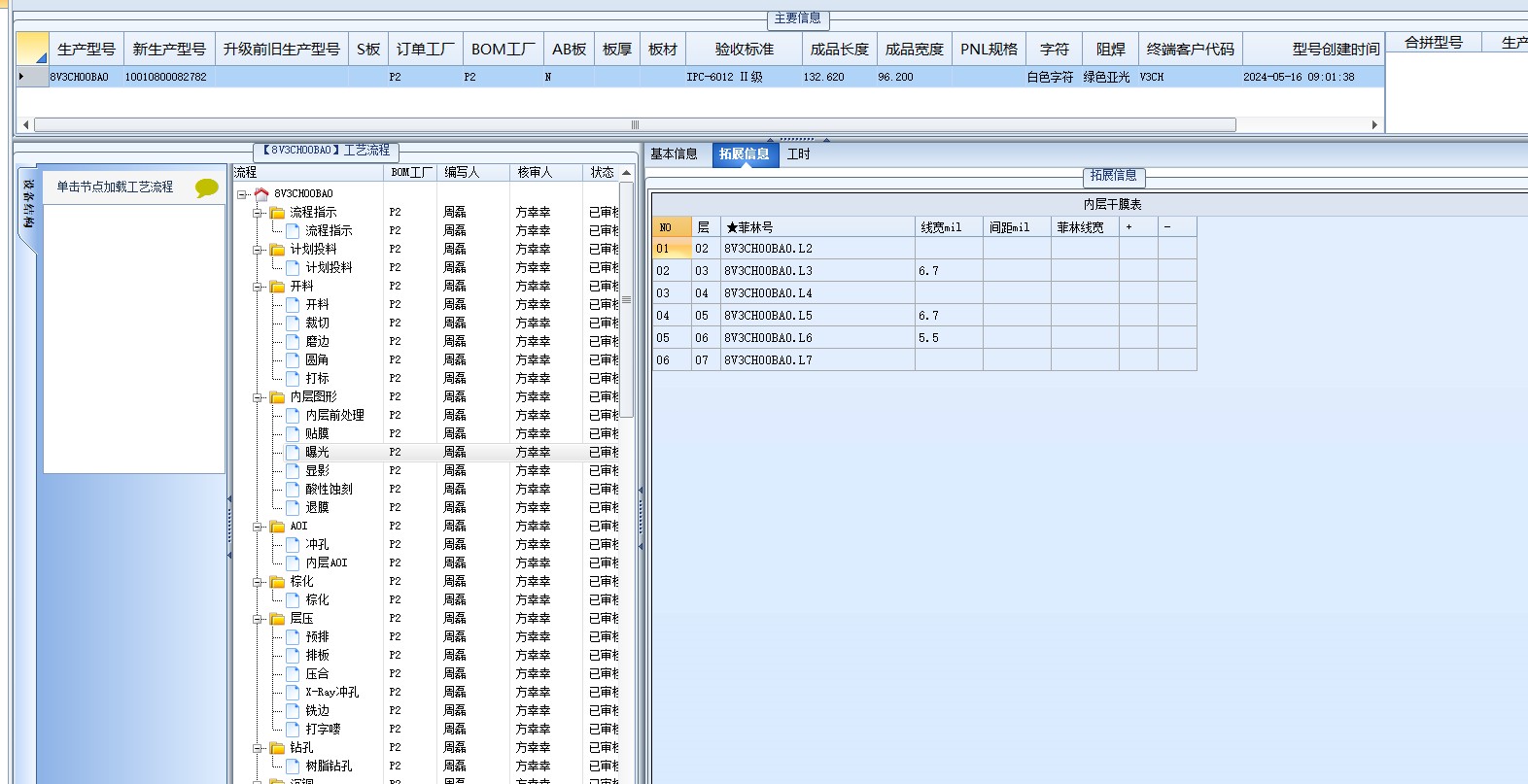
Task: Click the folder icon for 层压
Action: pyautogui.click(x=277, y=618)
